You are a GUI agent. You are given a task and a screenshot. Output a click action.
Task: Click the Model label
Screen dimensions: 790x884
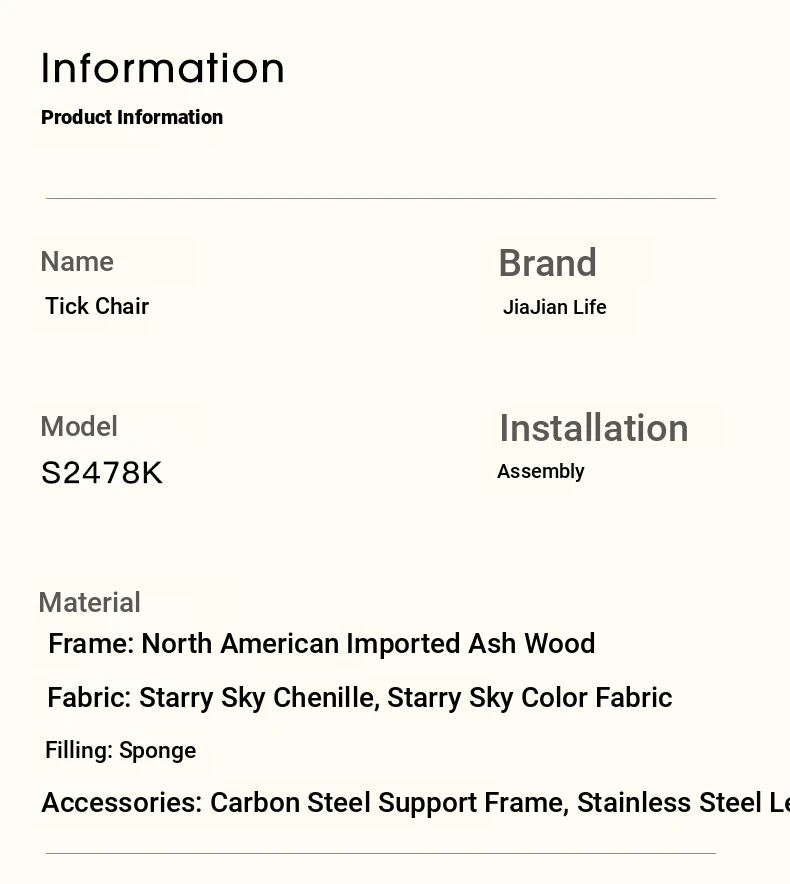click(79, 426)
